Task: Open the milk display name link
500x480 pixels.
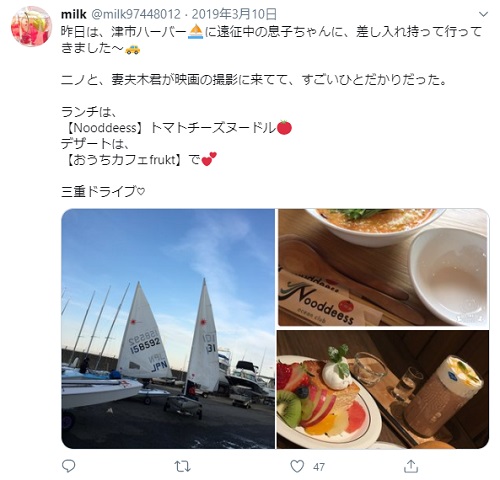Action: coord(74,14)
